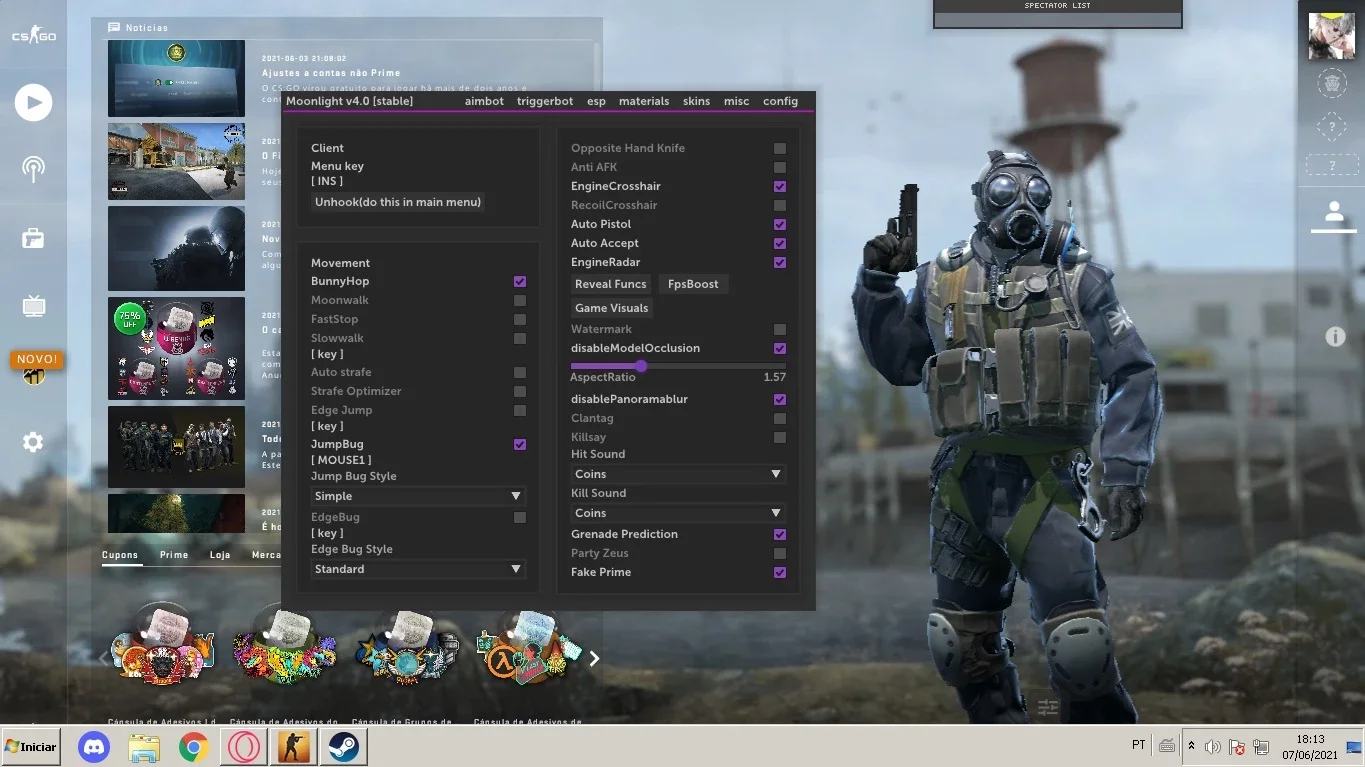Switch to CS:GO taskbar icon

tap(294, 747)
